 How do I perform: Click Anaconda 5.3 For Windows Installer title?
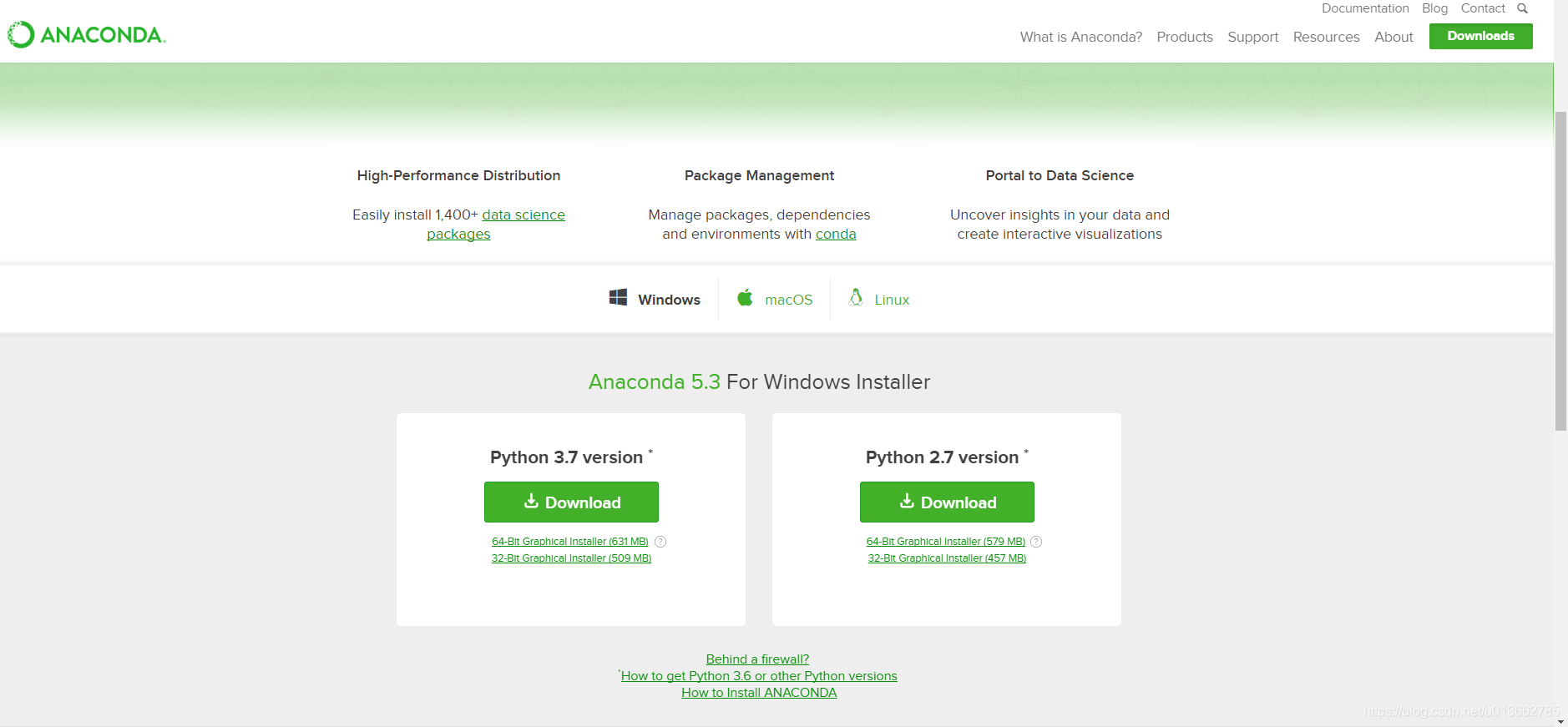[759, 381]
